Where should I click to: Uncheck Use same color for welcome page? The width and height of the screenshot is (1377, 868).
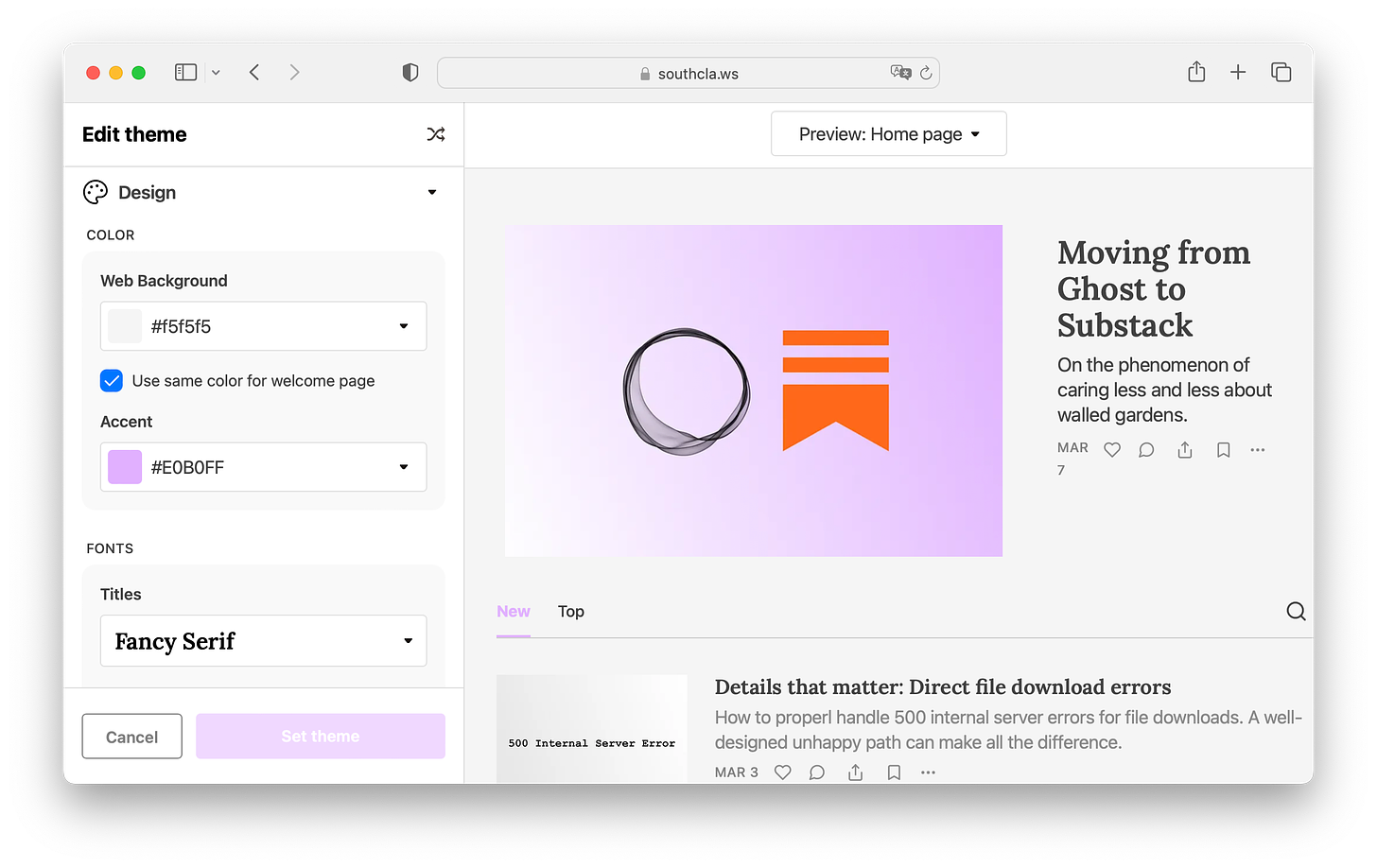coord(112,381)
